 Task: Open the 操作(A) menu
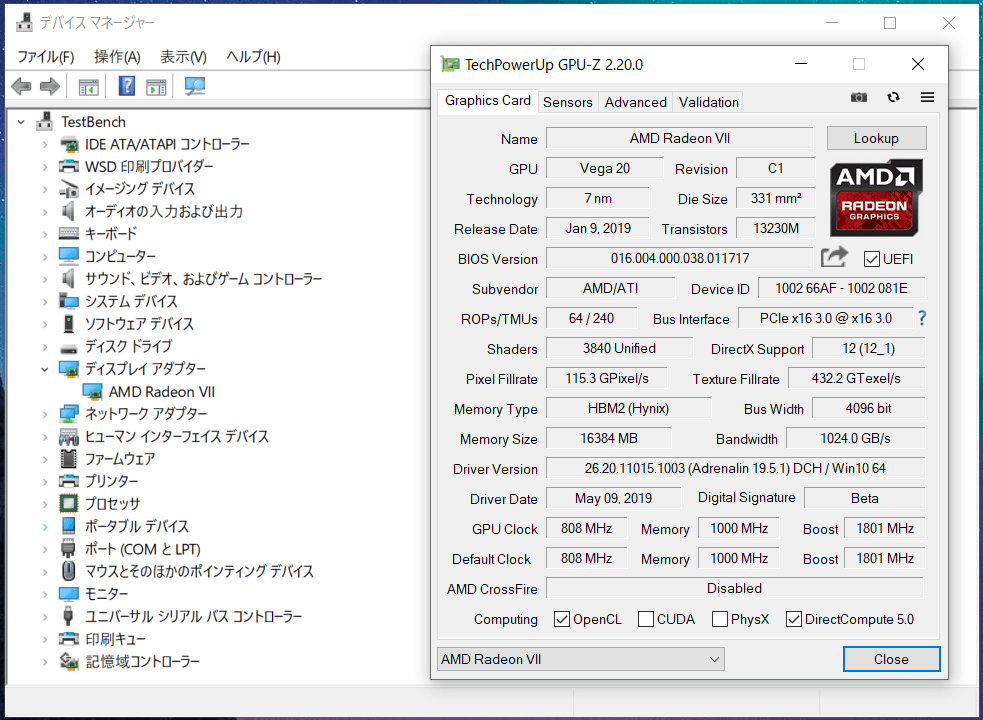pyautogui.click(x=117, y=56)
